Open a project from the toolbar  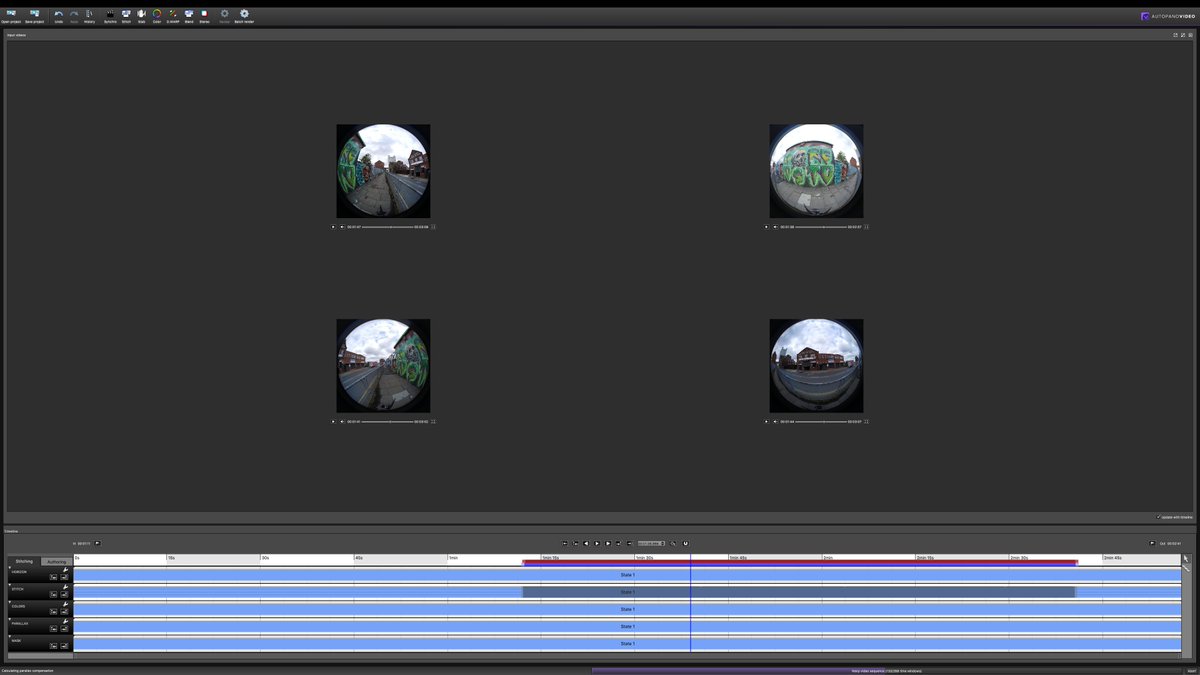tap(11, 15)
